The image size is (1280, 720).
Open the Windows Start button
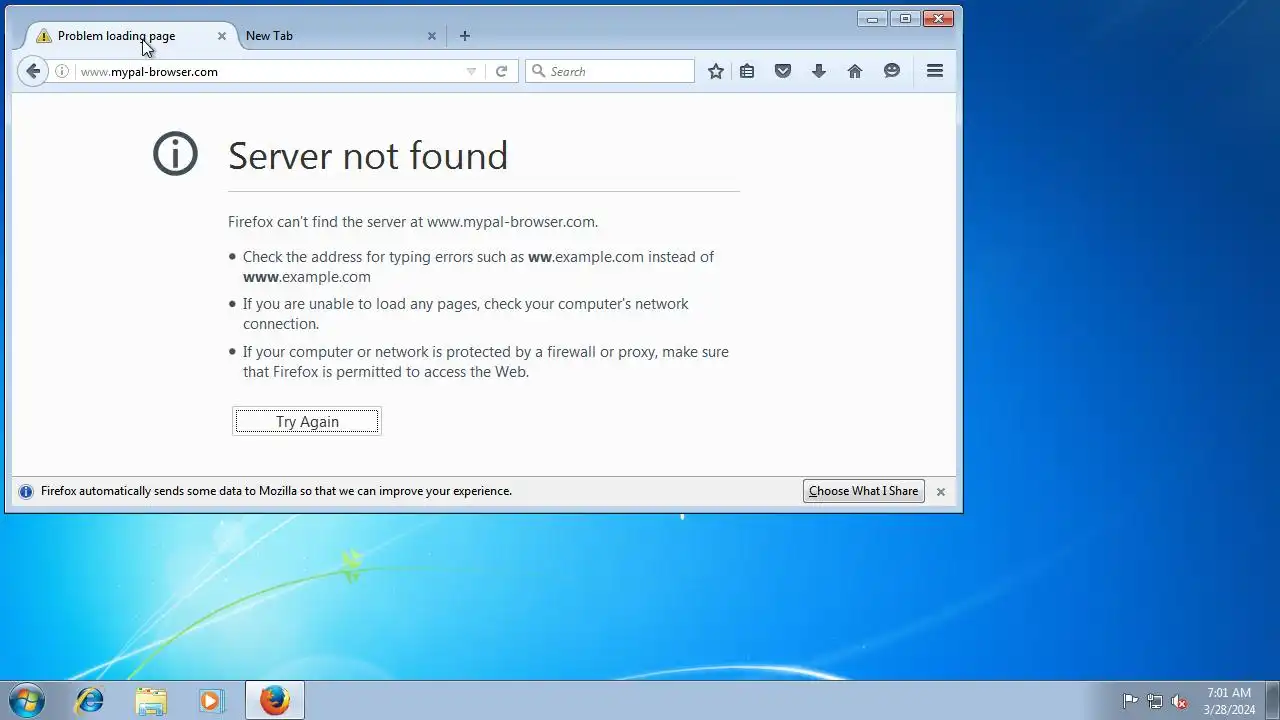click(x=27, y=700)
